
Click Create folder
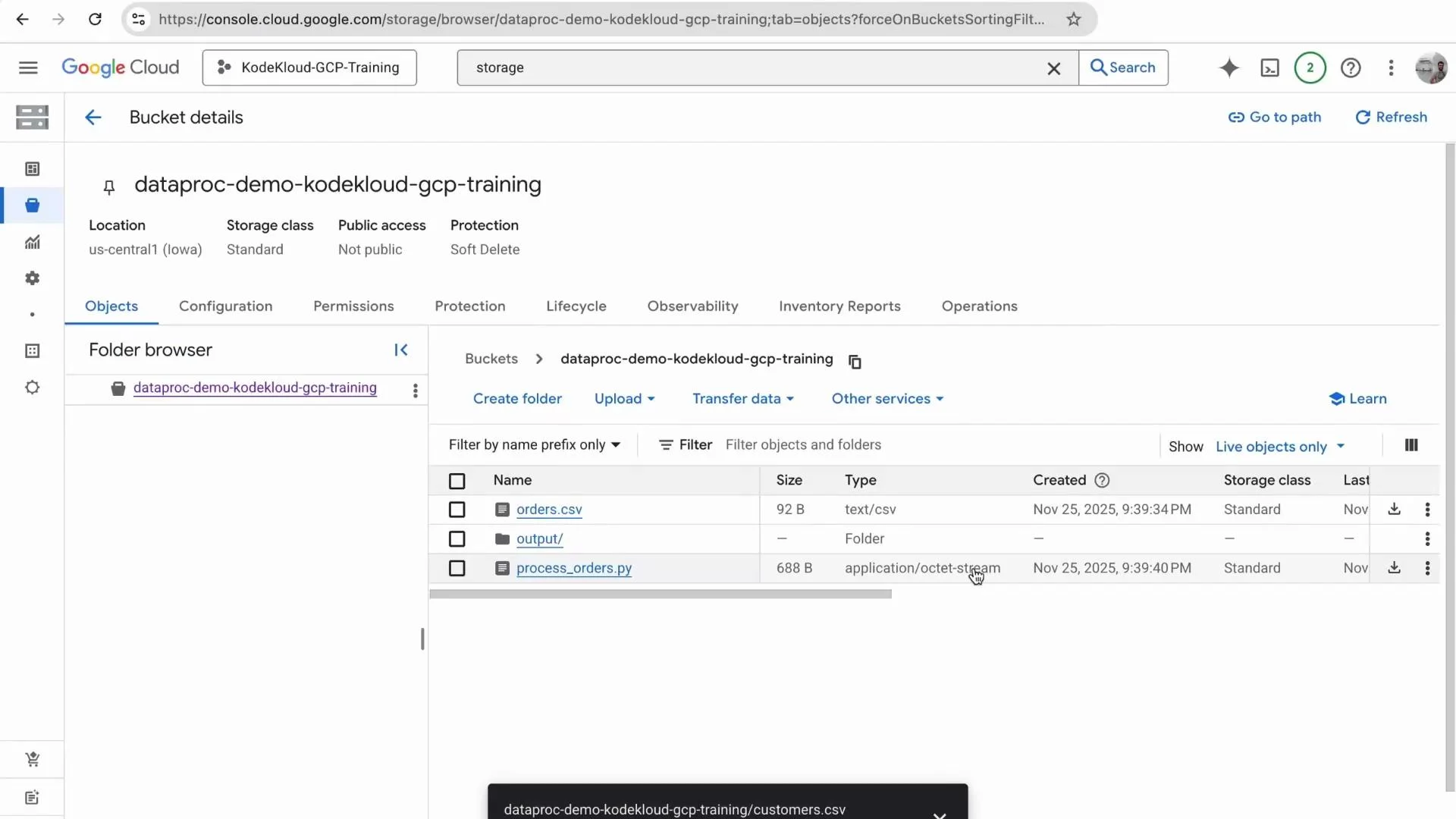pyautogui.click(x=517, y=399)
